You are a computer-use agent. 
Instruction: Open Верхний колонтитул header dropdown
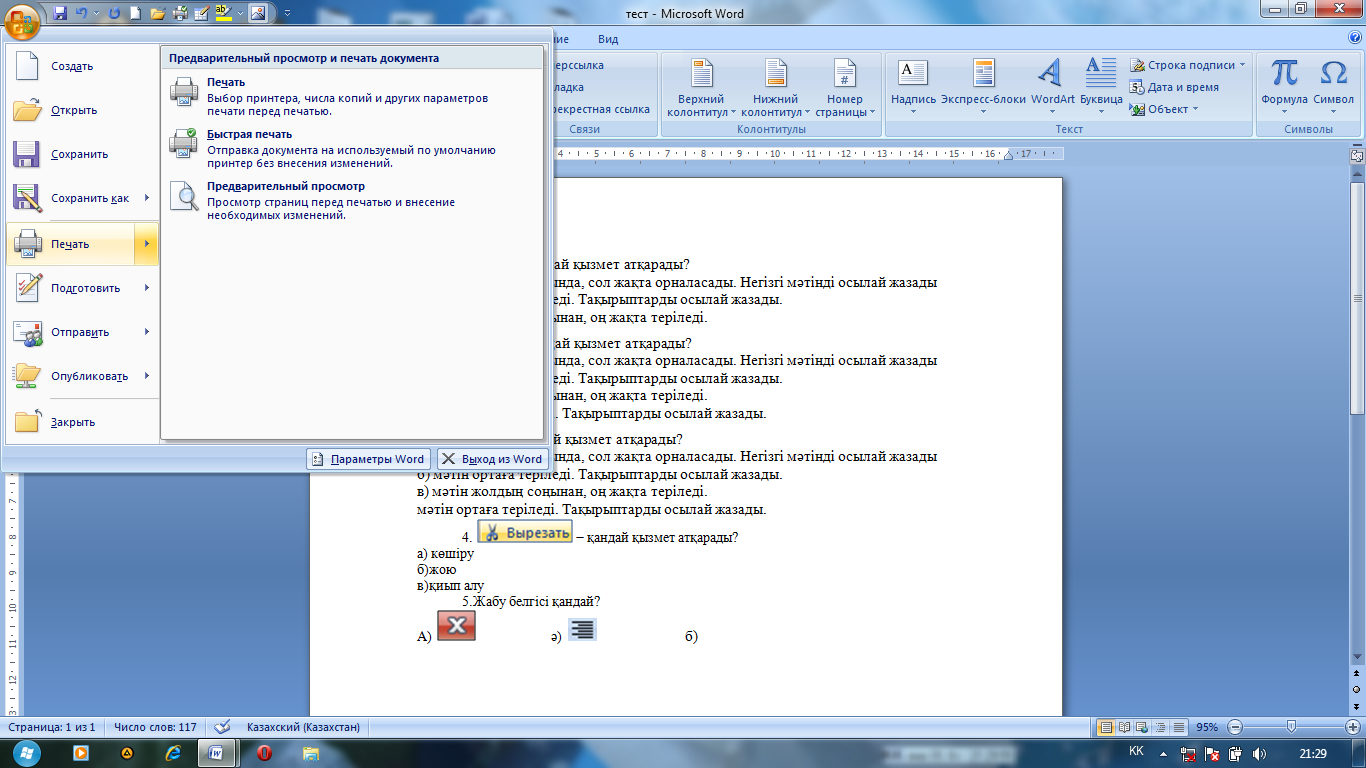(701, 88)
